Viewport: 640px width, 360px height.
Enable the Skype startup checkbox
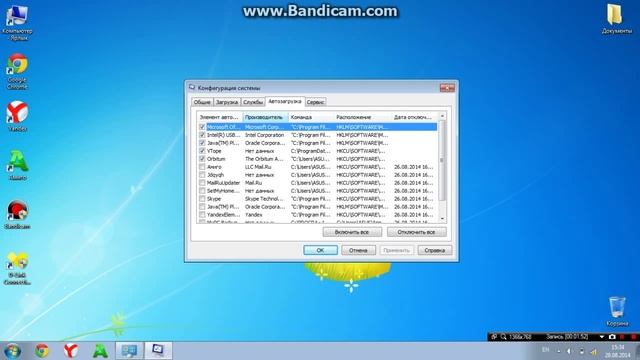(202, 198)
